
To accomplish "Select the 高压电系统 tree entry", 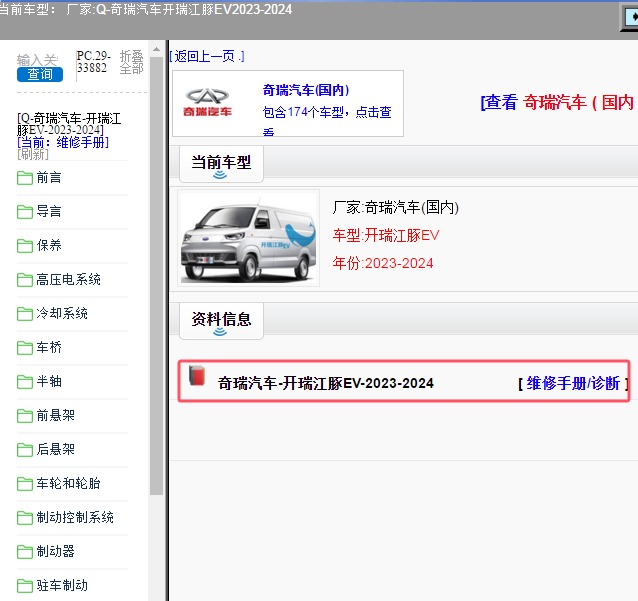I will point(68,280).
